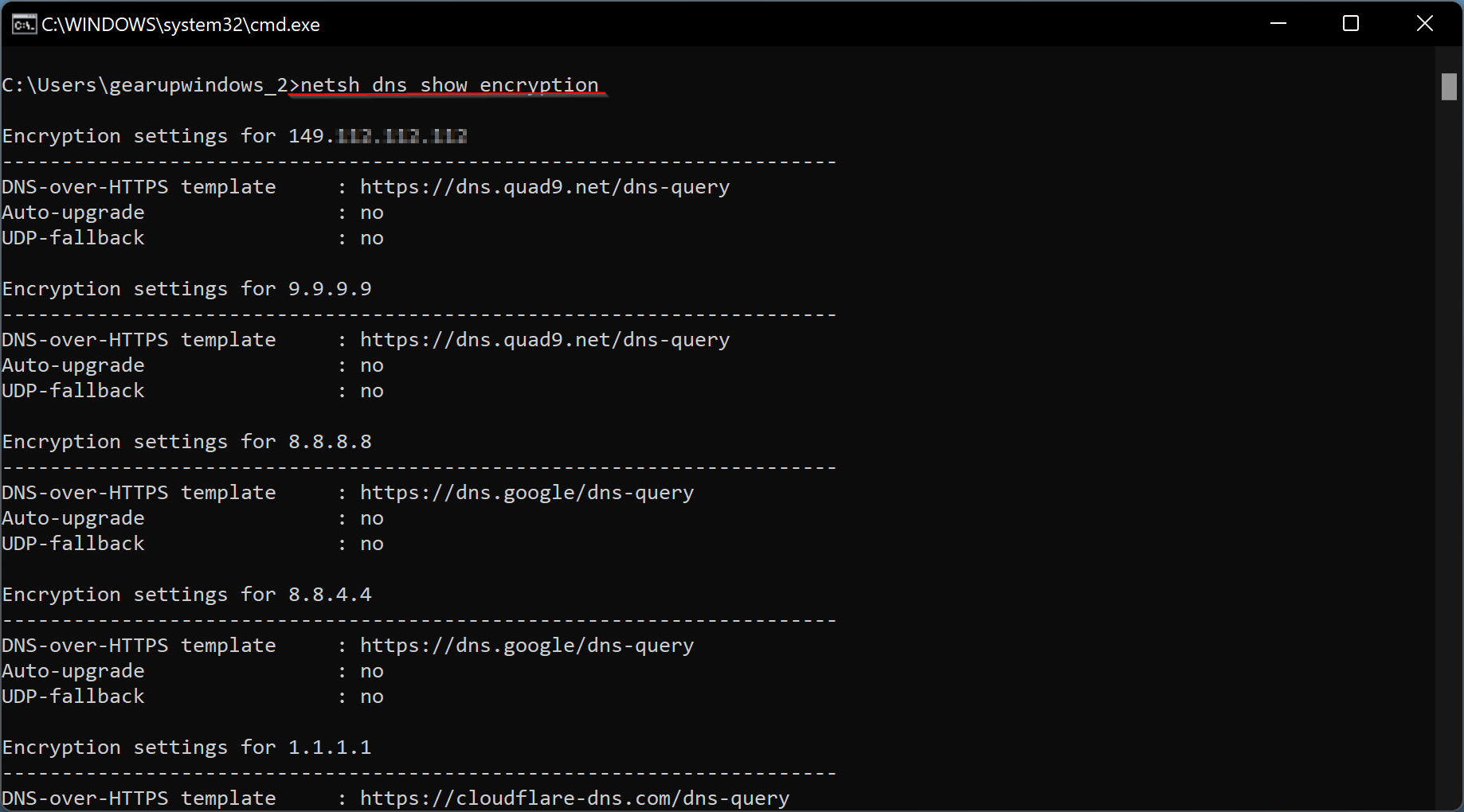
Task: Close the cmd.exe window
Action: click(x=1425, y=24)
